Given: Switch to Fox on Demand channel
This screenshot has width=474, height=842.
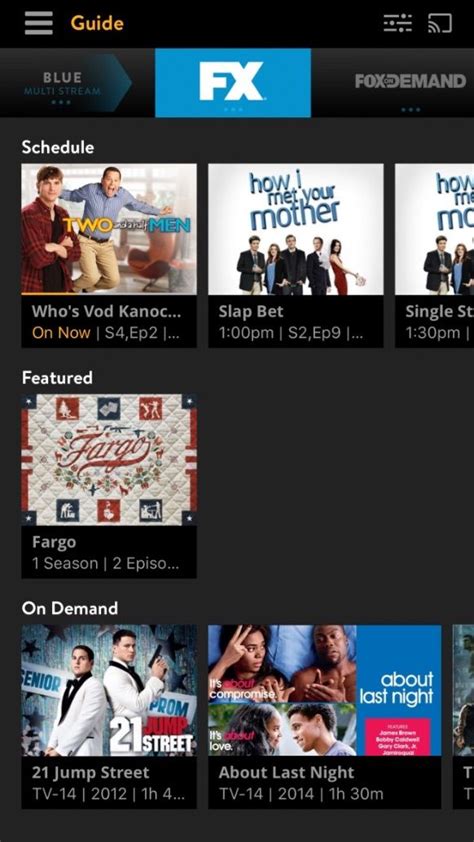Looking at the screenshot, I should 411,81.
